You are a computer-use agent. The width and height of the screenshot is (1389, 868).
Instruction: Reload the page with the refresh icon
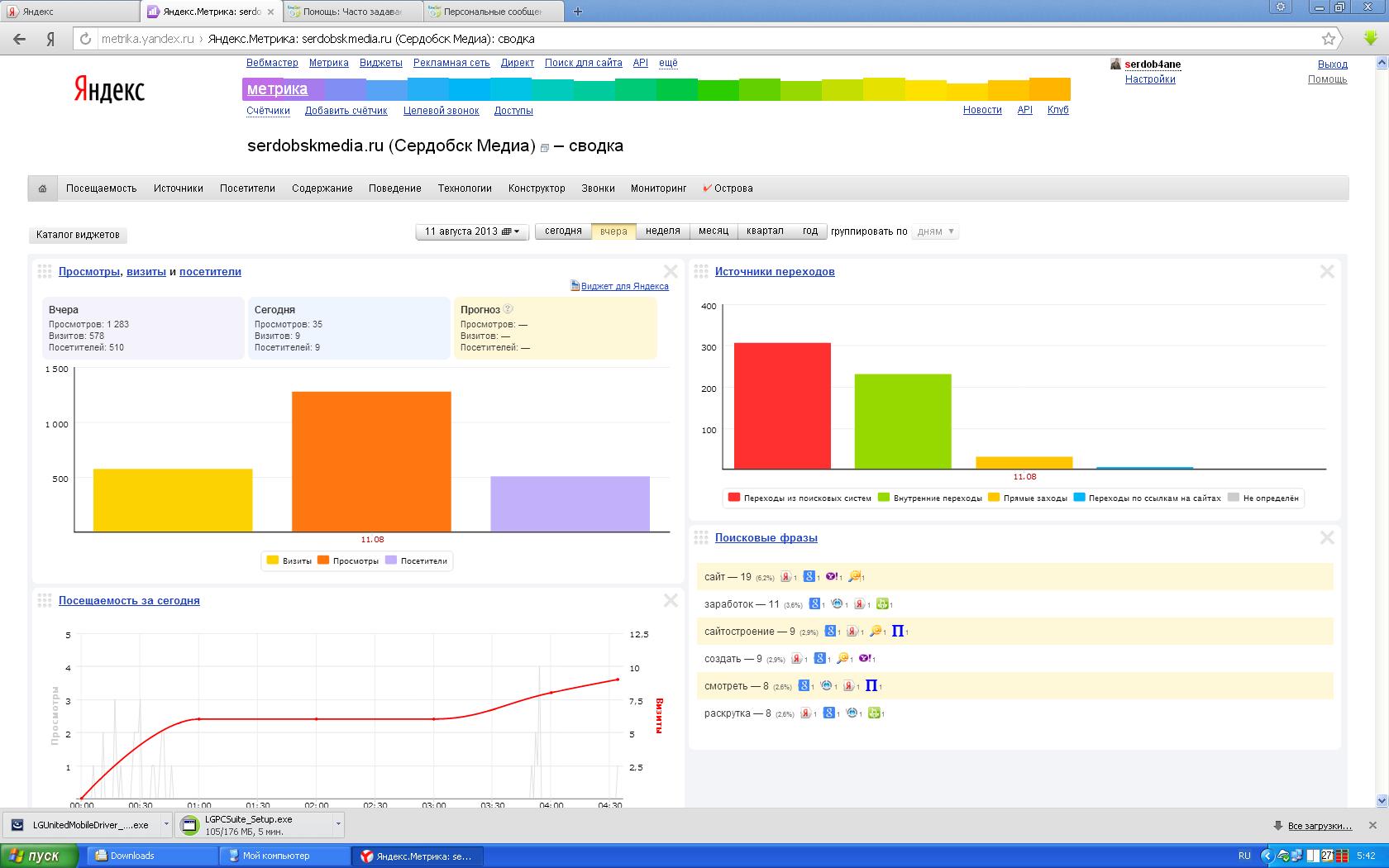coord(85,39)
